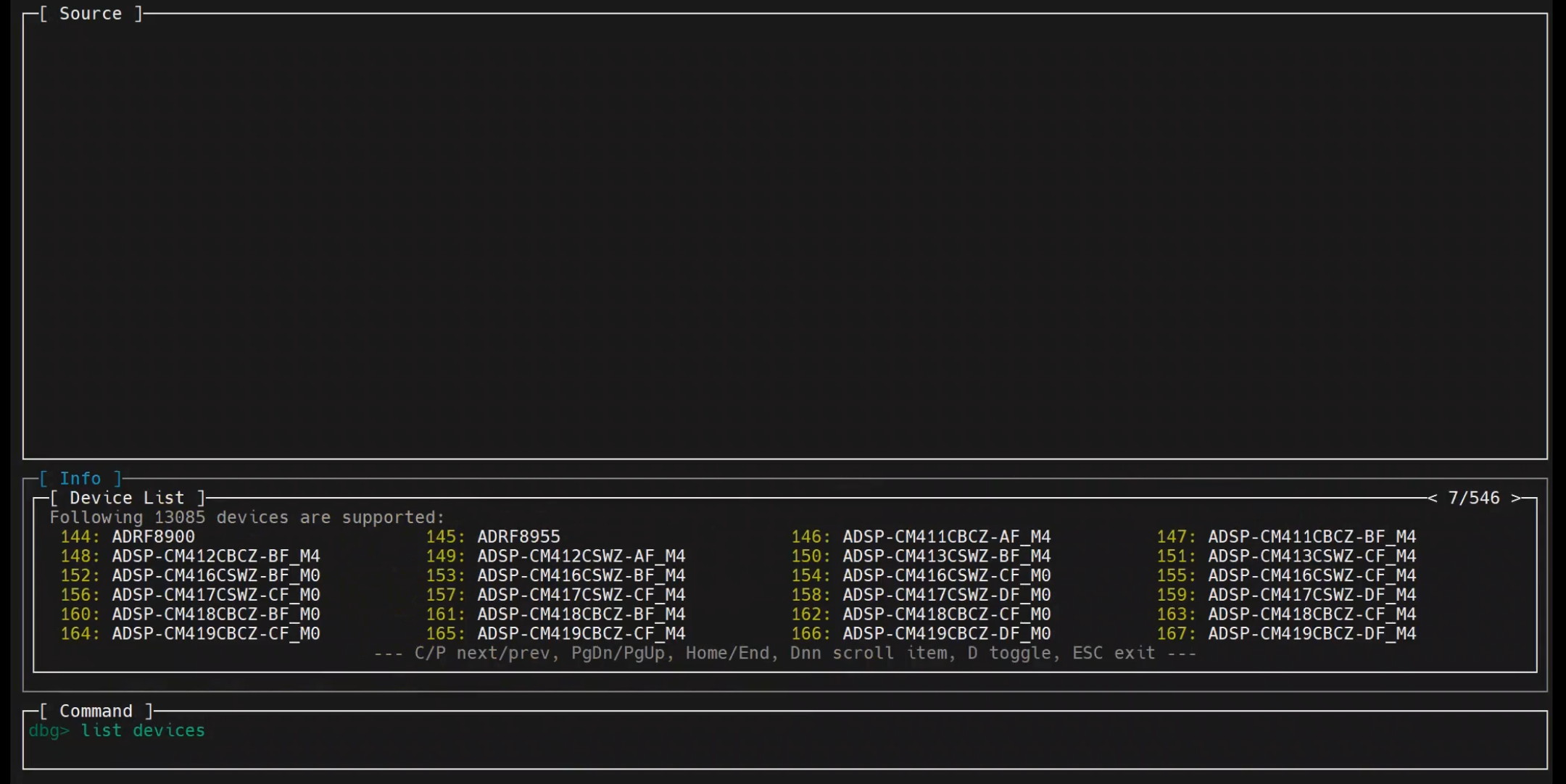Choose ADSP-CM411CBCZ-BF_M4 device entry
This screenshot has width=1566, height=784.
[x=1312, y=537]
